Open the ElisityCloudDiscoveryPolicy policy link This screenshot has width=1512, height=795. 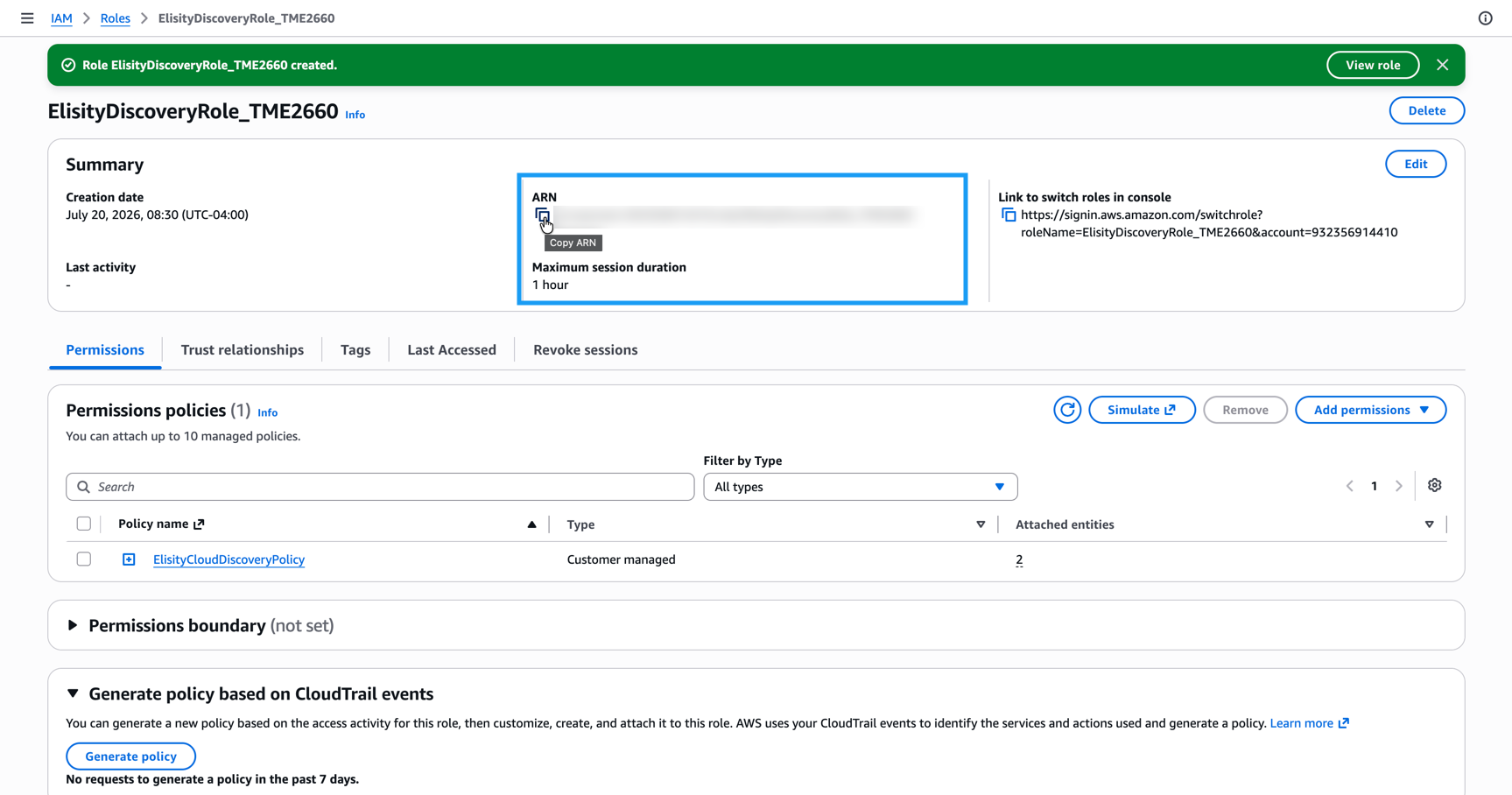pyautogui.click(x=229, y=559)
